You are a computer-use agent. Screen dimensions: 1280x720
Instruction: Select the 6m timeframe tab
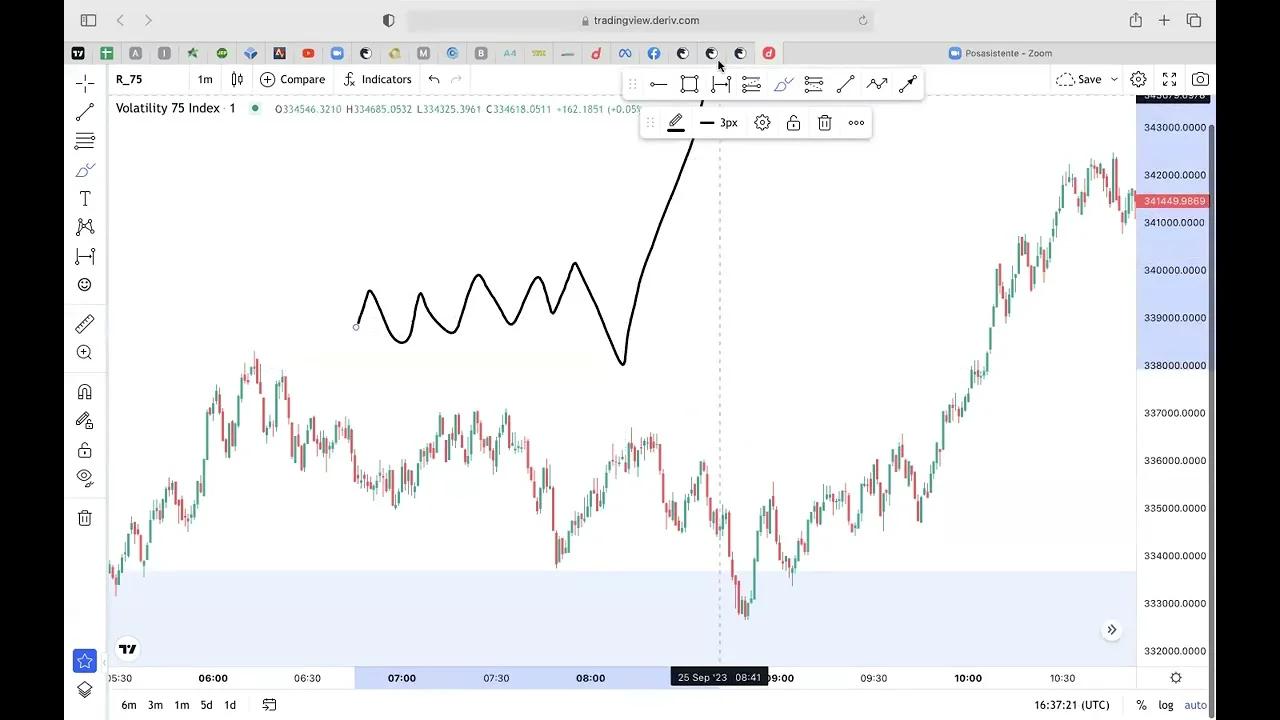coord(128,705)
